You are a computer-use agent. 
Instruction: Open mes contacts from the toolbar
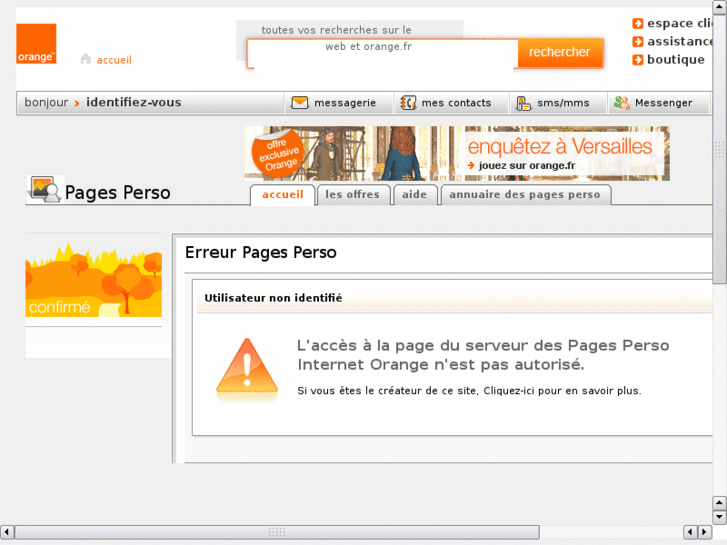click(456, 103)
